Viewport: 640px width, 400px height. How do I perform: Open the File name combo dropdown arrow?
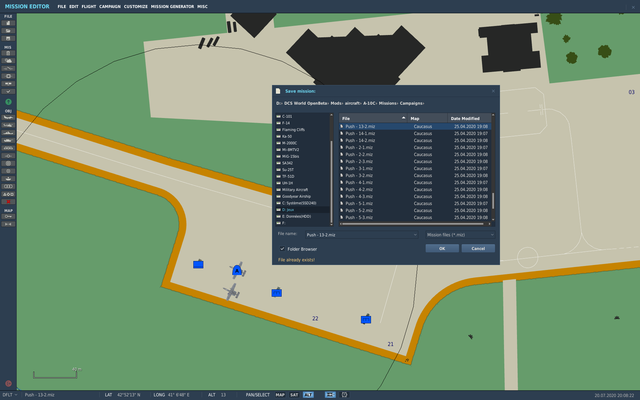click(415, 235)
